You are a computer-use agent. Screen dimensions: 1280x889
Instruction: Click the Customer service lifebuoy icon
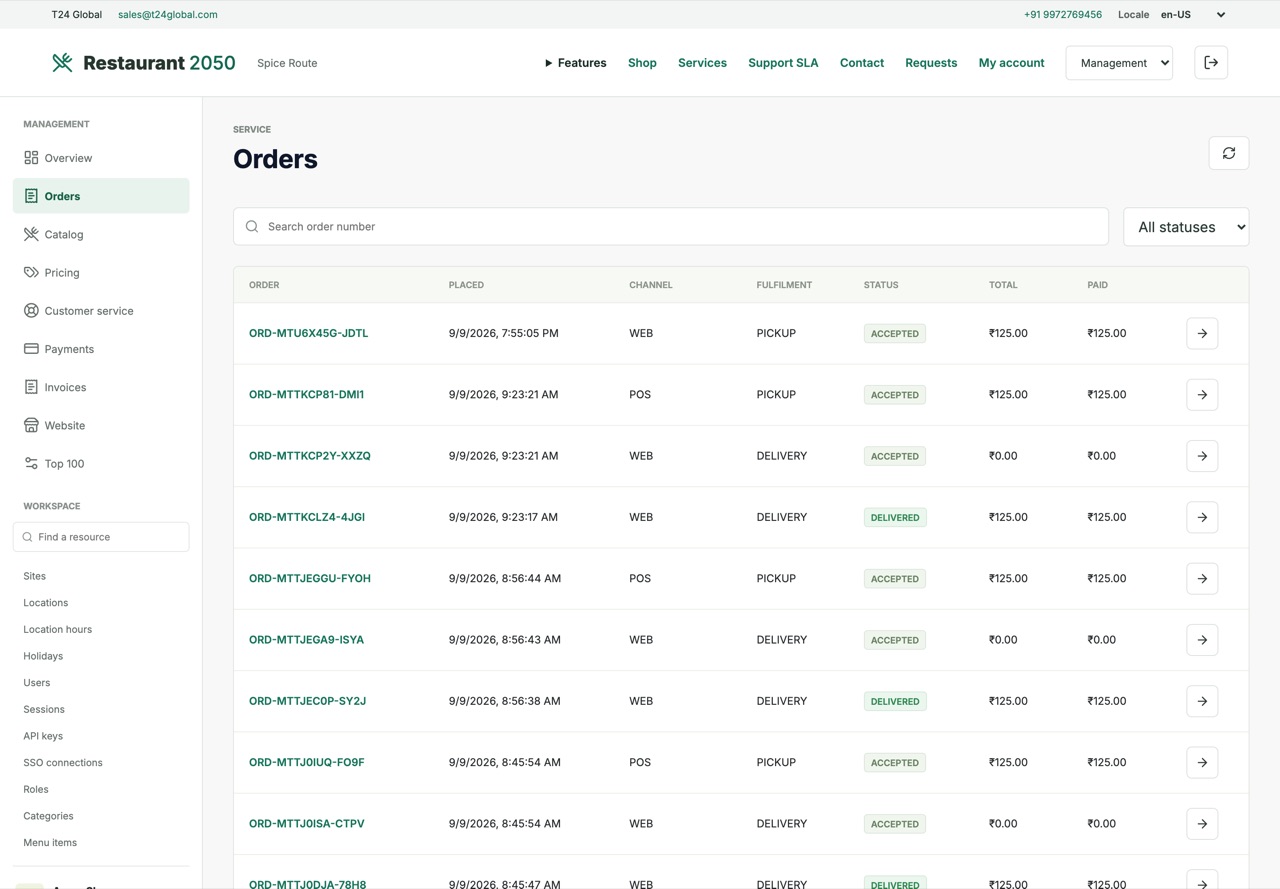(31, 311)
